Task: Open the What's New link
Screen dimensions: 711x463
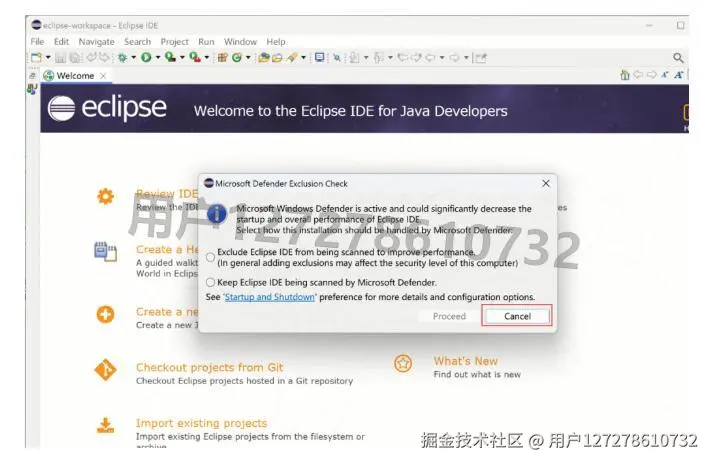Action: tap(466, 361)
